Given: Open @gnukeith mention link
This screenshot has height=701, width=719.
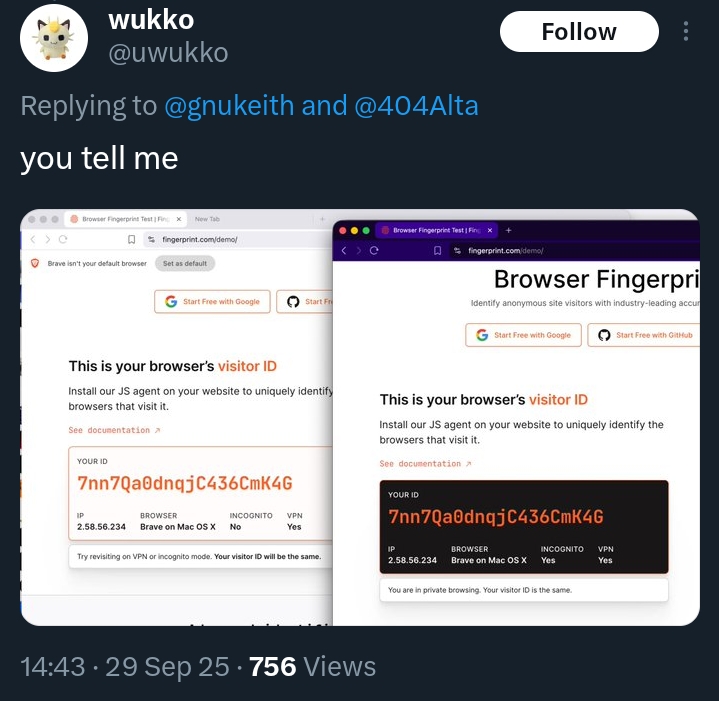Looking at the screenshot, I should click(x=229, y=106).
